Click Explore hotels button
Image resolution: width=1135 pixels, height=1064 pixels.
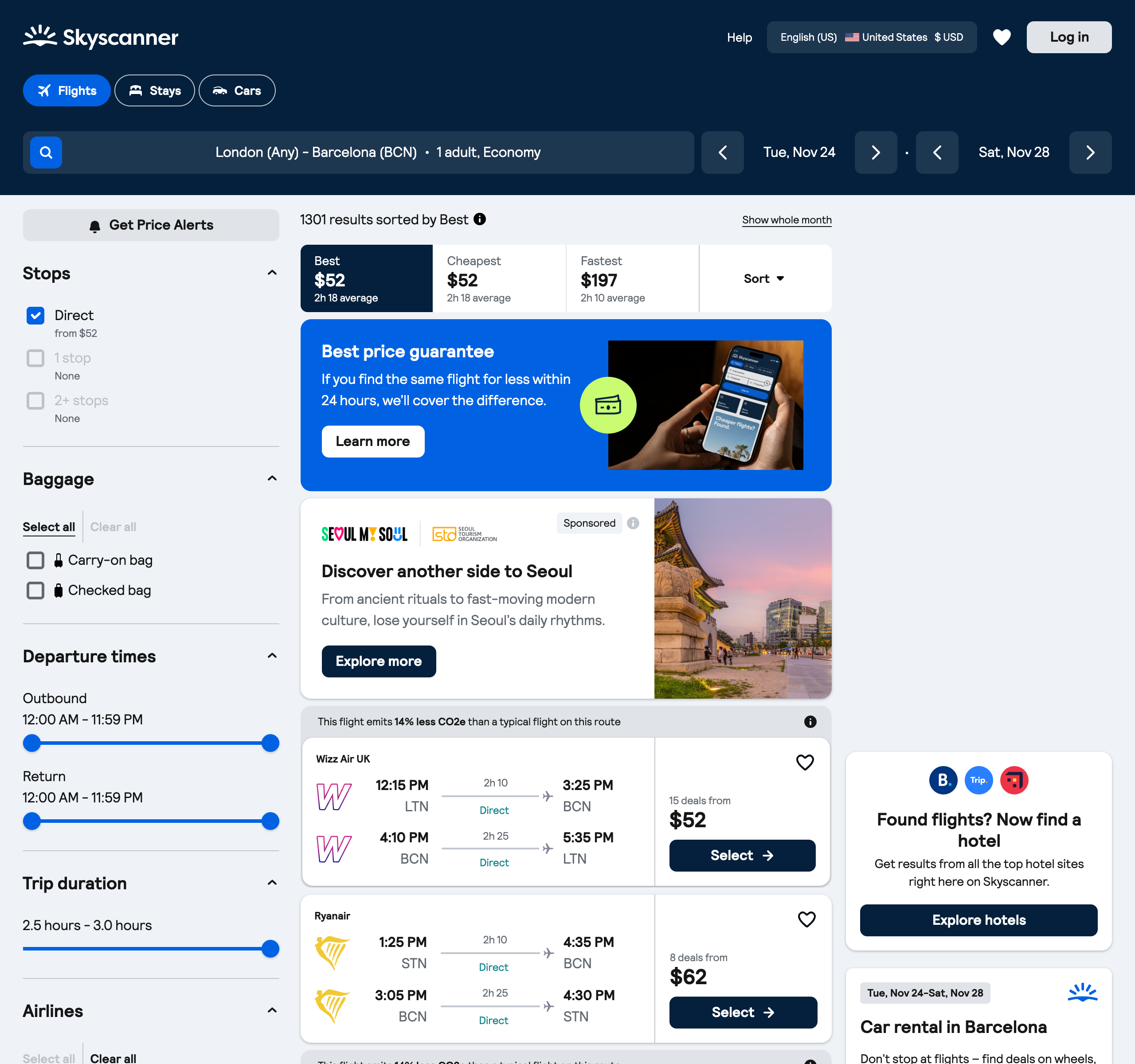click(x=978, y=919)
